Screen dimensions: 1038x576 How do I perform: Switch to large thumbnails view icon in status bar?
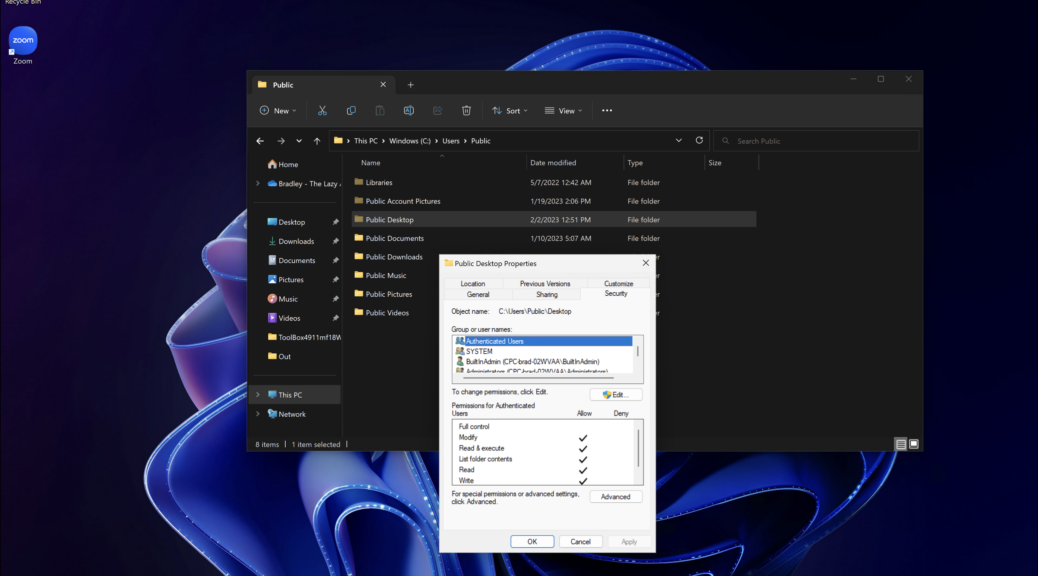pos(914,444)
